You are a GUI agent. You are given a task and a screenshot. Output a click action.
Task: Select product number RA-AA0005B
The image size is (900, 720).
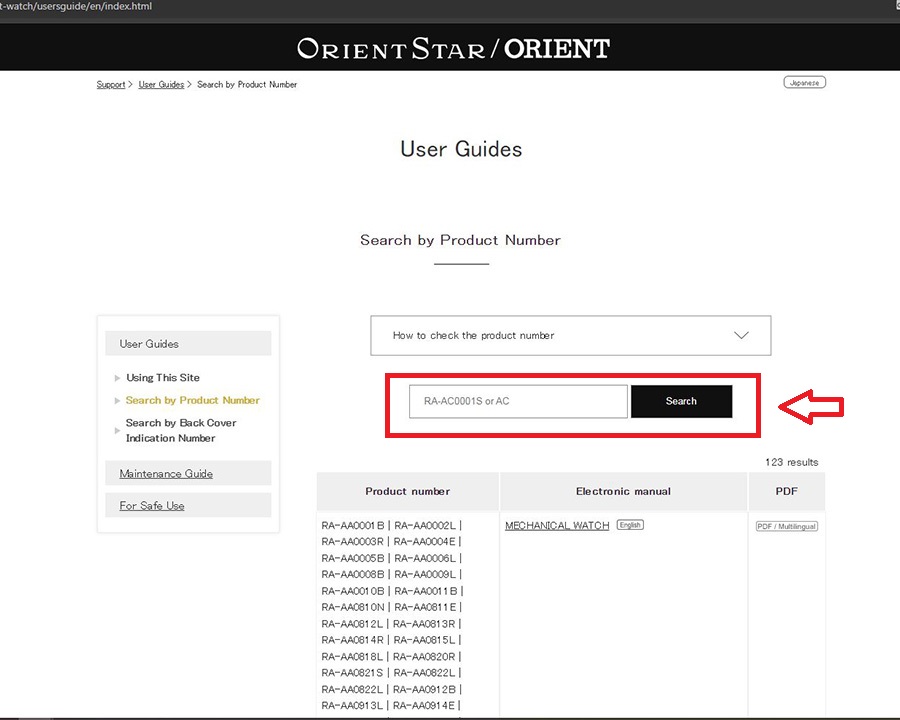[x=353, y=558]
